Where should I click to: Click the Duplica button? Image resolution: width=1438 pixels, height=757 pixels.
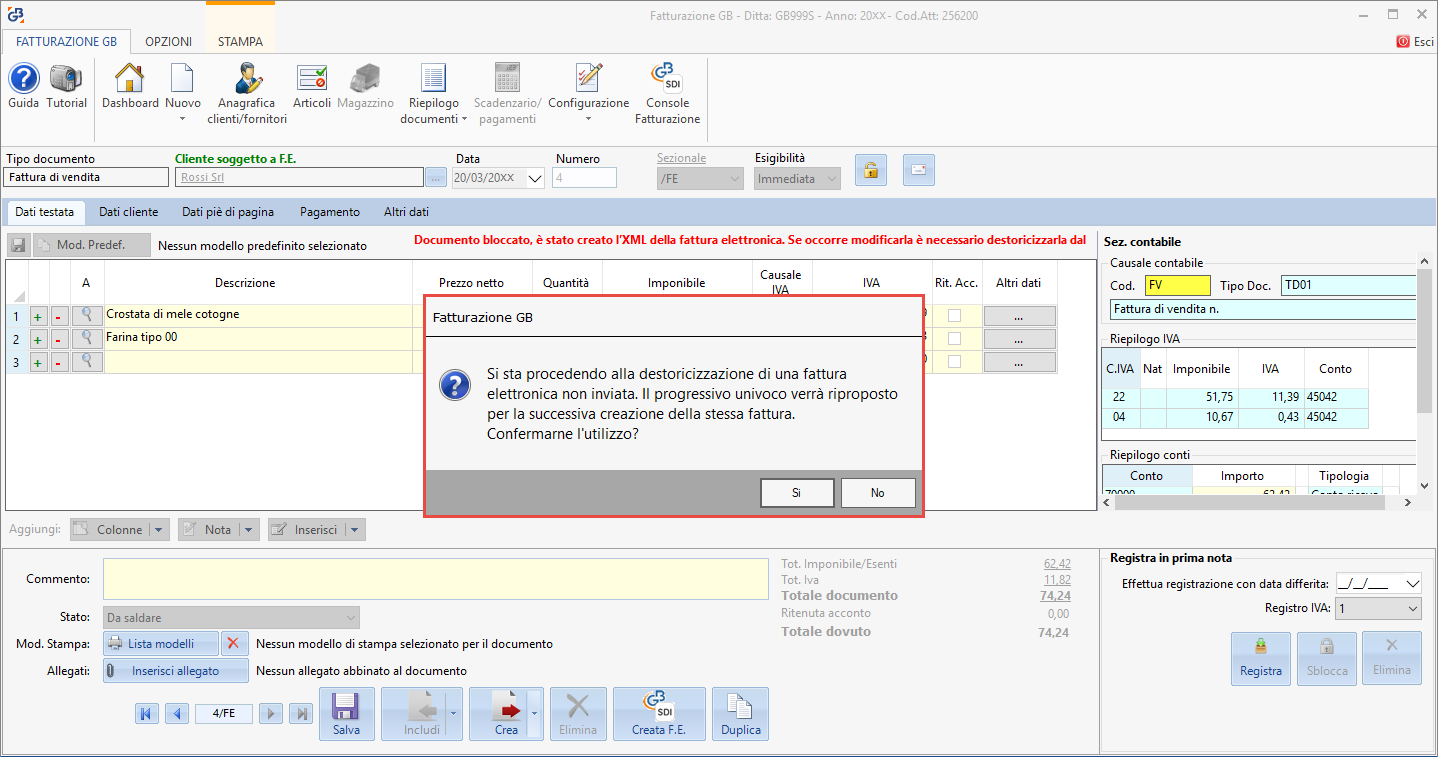coord(741,714)
